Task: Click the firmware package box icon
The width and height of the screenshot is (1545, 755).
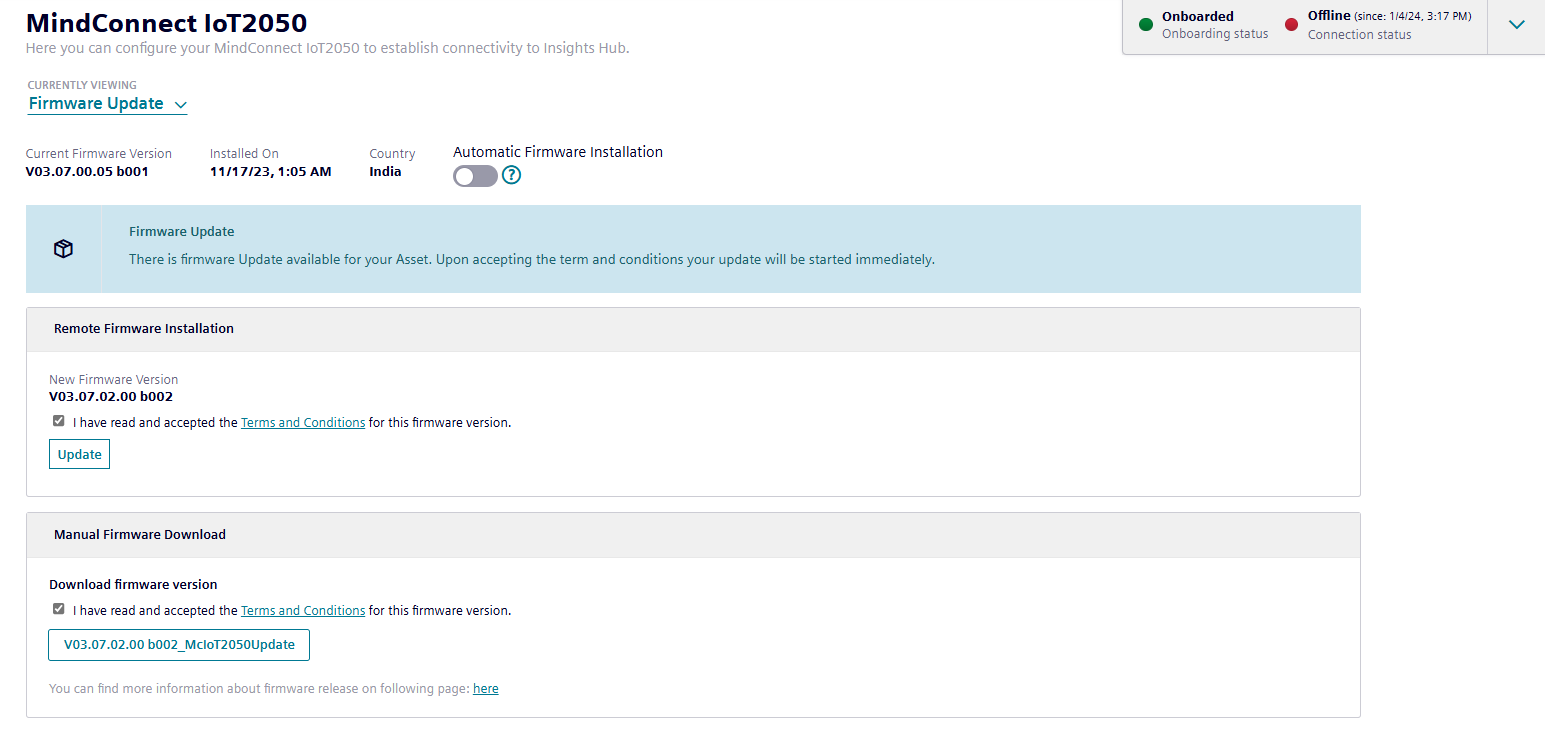Action: click(63, 249)
